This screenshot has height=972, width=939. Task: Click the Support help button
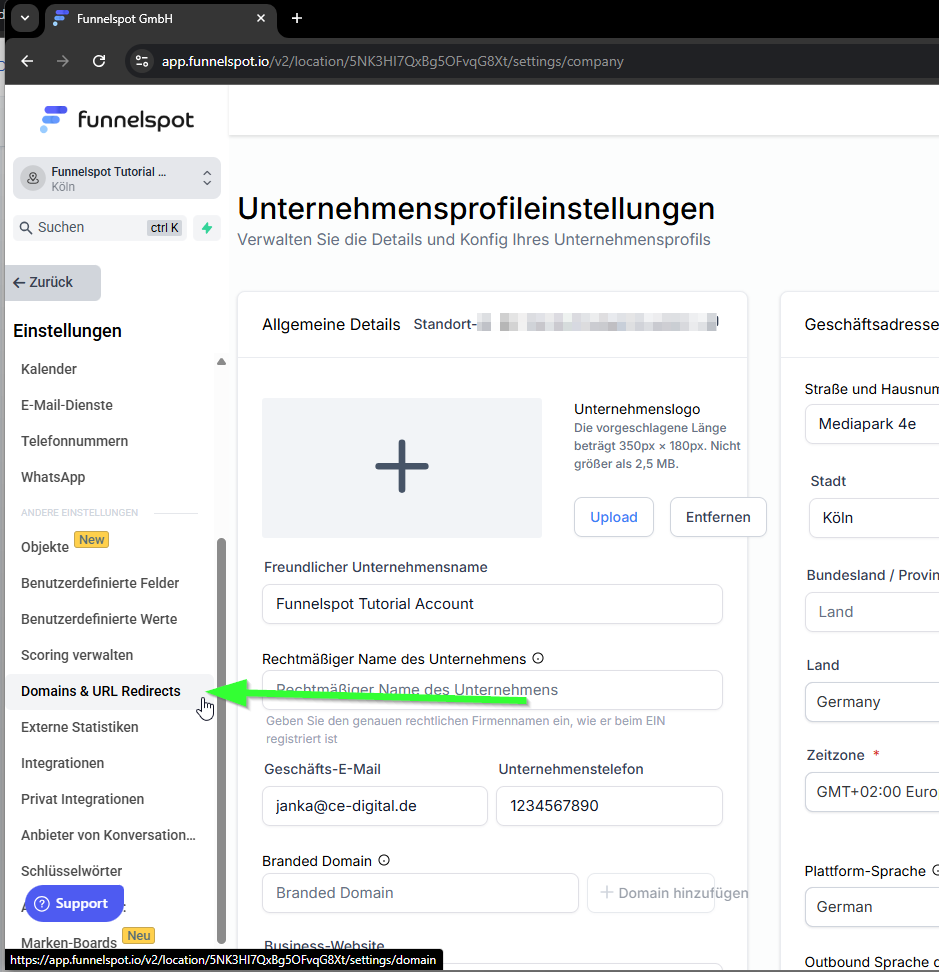[x=74, y=903]
